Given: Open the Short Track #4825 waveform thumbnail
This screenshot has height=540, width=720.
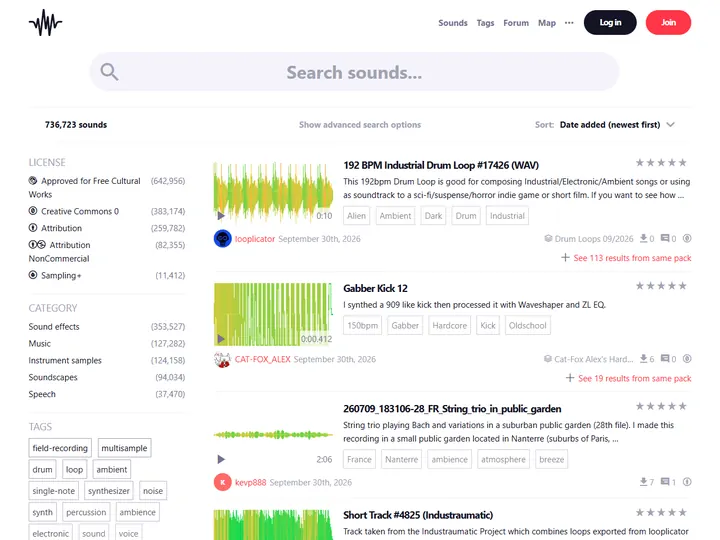Looking at the screenshot, I should point(274,524).
